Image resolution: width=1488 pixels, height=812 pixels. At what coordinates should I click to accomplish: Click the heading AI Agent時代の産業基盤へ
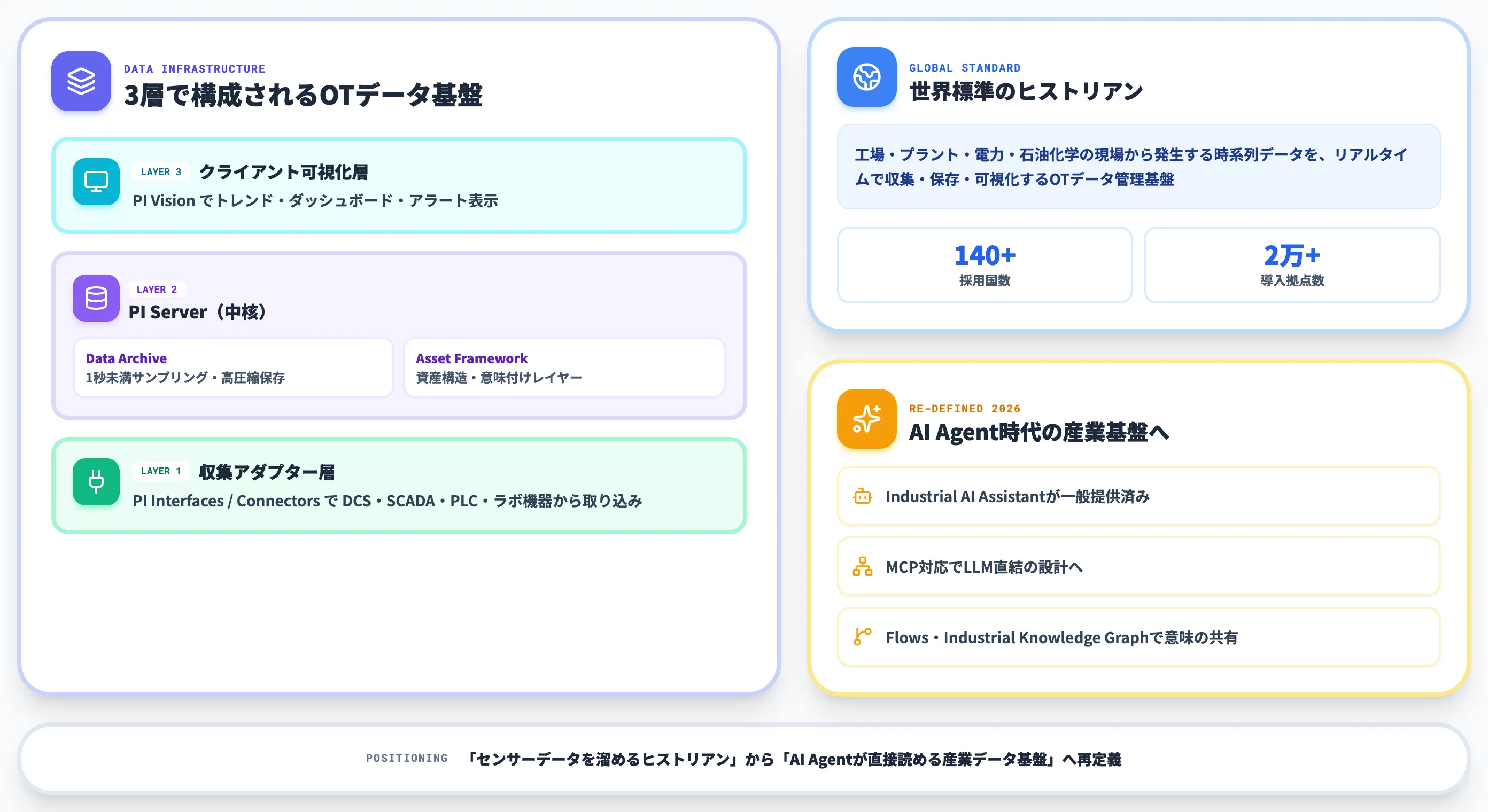(1039, 433)
